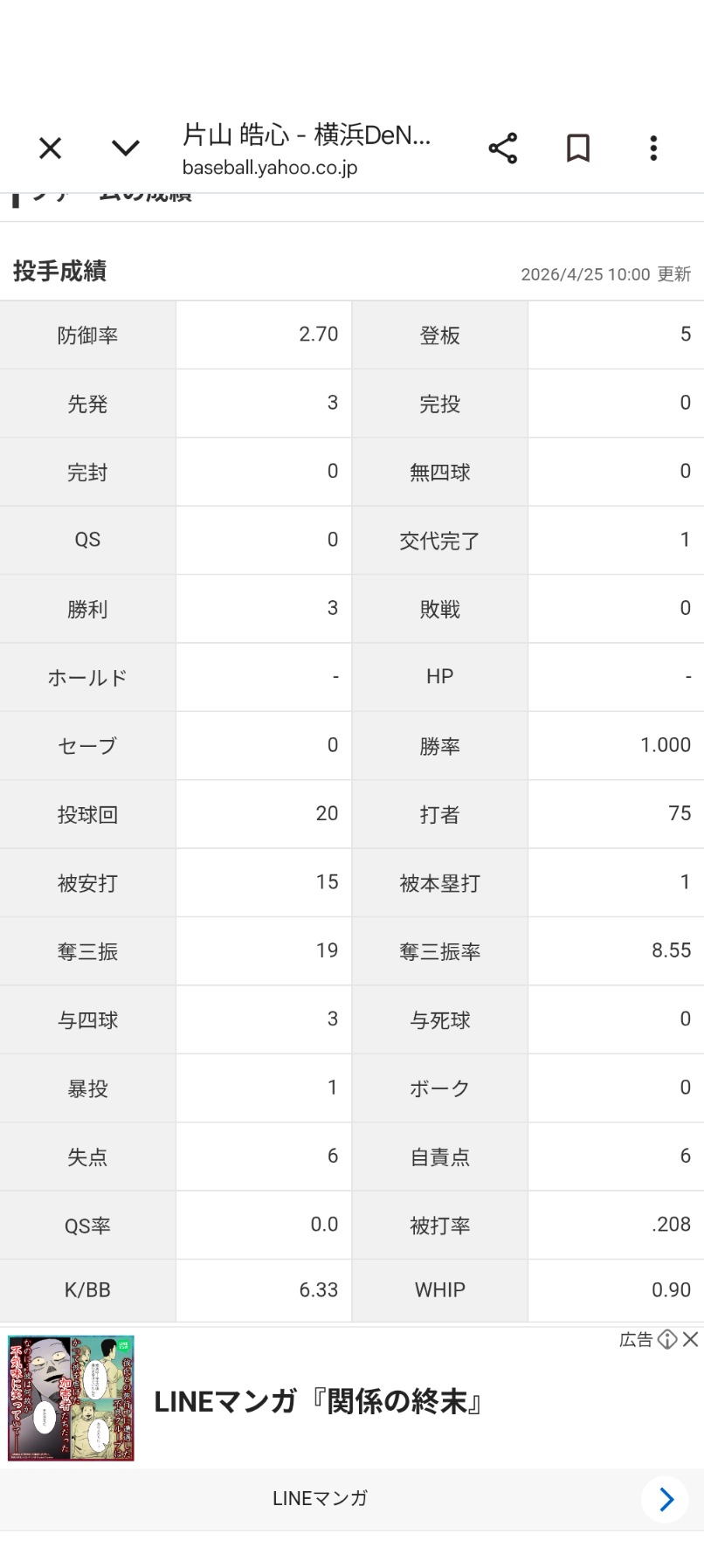Tap the 奪三振率 stat label
Screen dimensions: 704x1568
pos(439,951)
